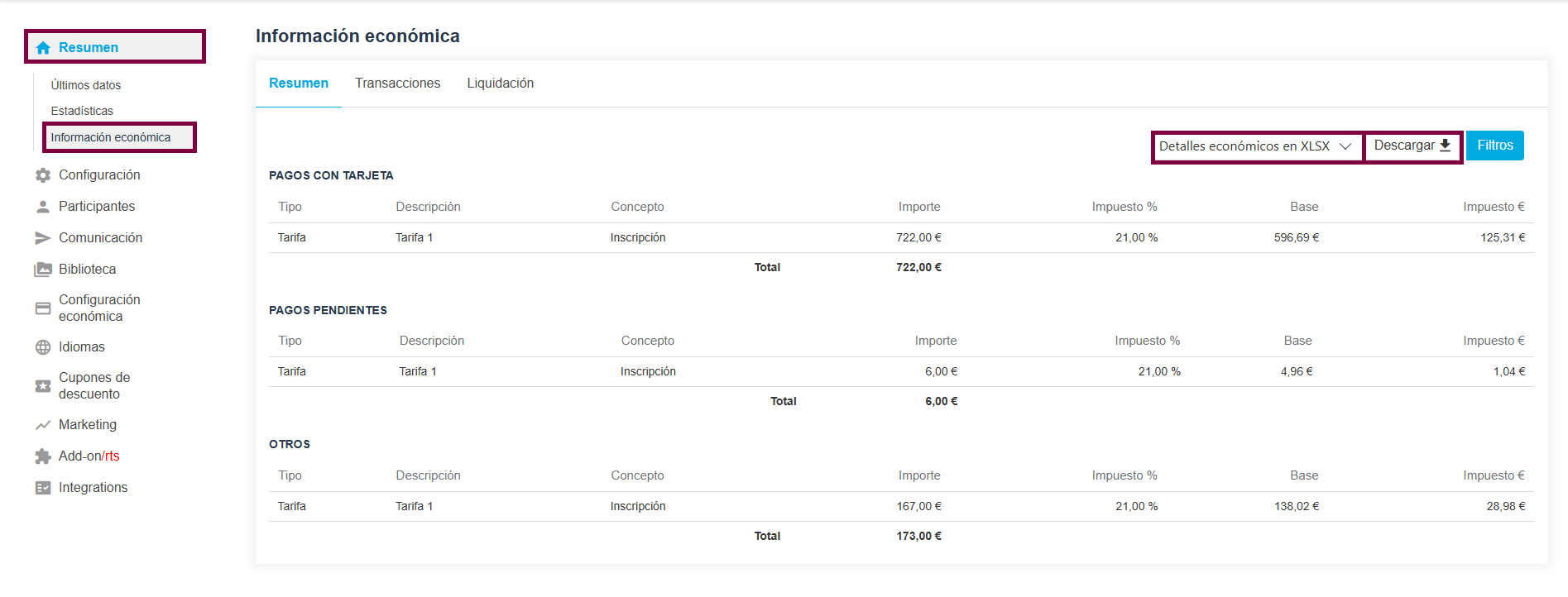Open the Filtros button

click(x=1494, y=146)
